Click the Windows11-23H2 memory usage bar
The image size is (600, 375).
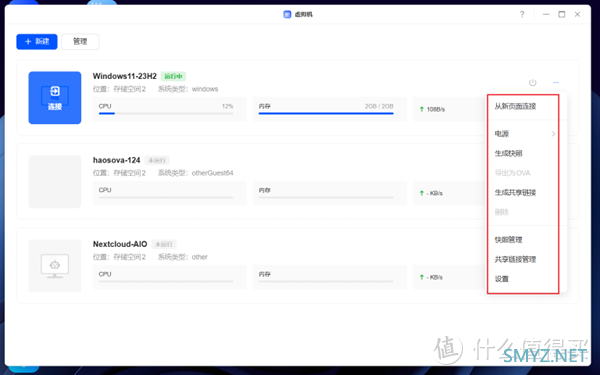point(326,113)
